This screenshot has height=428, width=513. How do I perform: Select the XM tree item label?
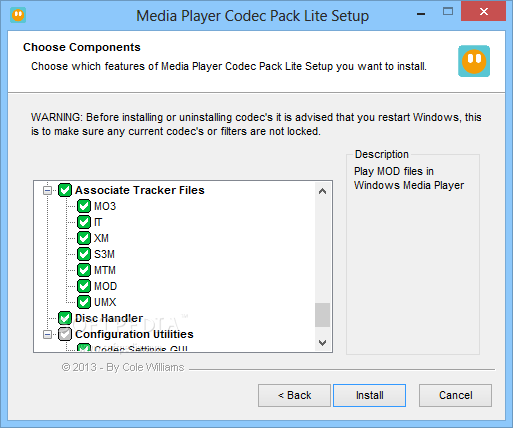coord(101,238)
